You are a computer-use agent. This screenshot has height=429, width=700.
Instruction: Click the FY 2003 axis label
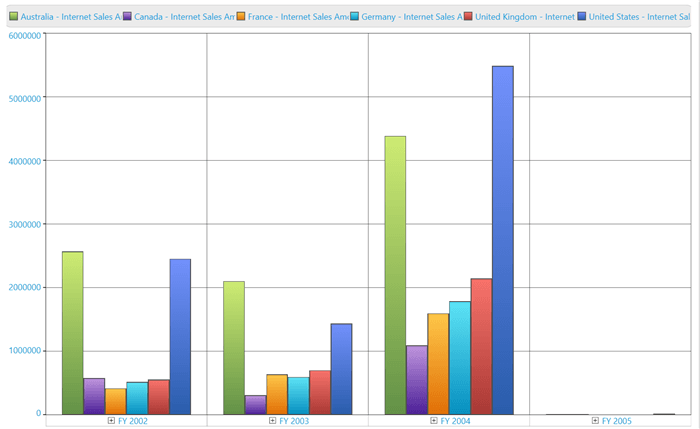pos(294,421)
